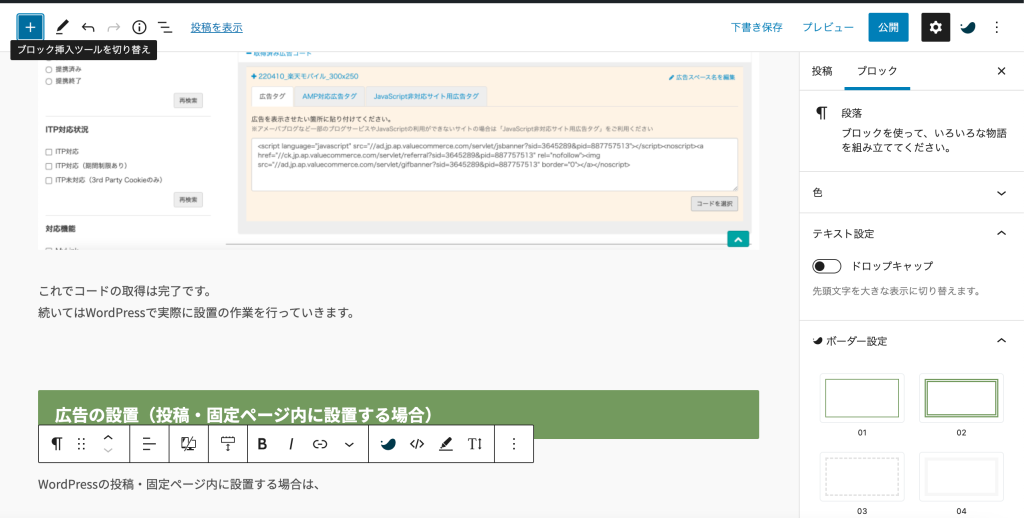Collapse the ボーダー設定 panel

[x=911, y=341]
